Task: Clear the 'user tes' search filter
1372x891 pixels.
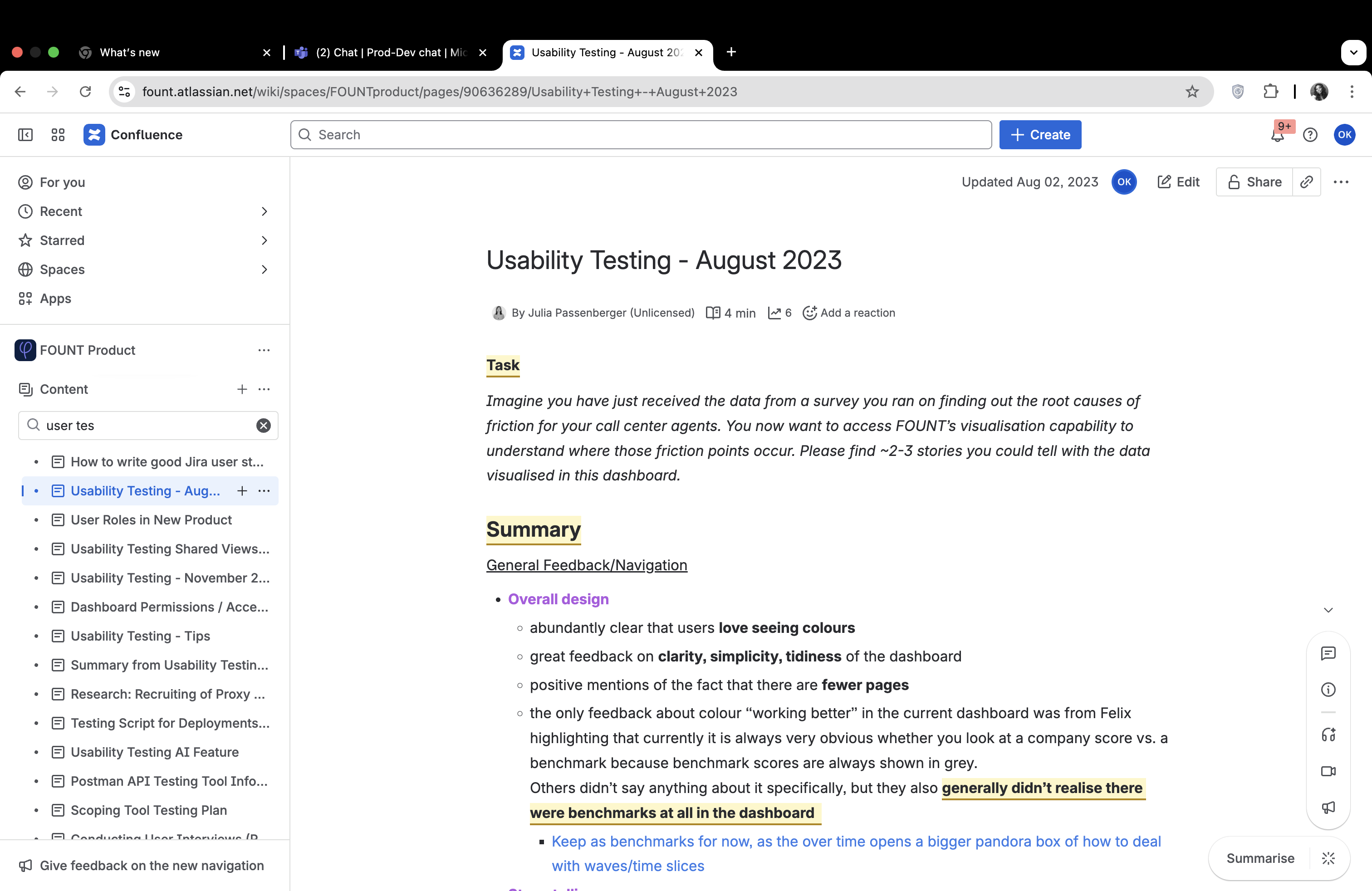Action: (264, 426)
